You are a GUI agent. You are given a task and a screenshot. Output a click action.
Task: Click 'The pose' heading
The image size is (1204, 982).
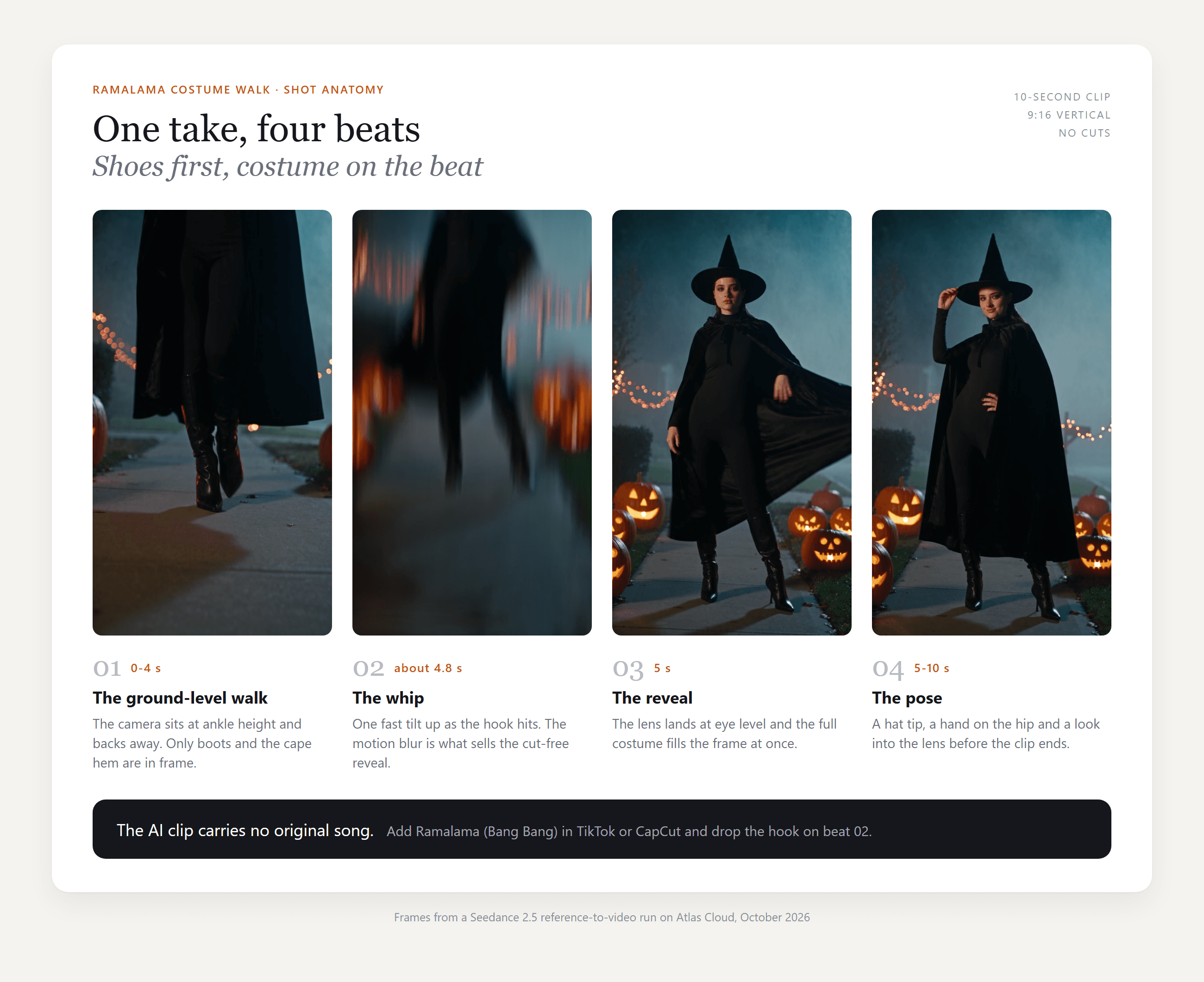pos(907,698)
